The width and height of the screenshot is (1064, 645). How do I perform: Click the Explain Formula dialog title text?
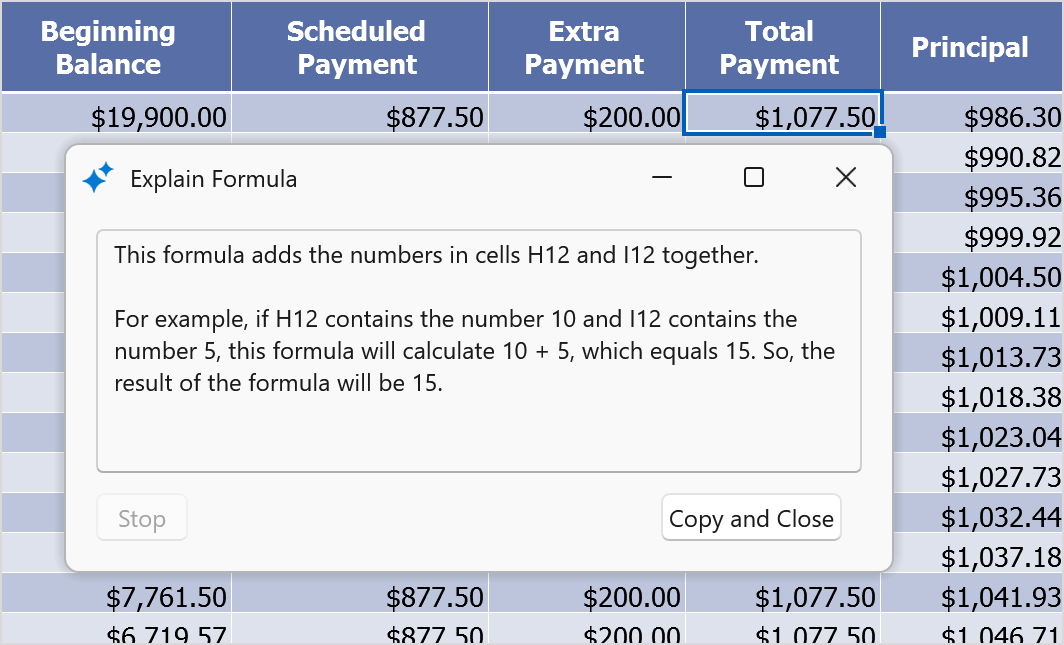coord(213,179)
